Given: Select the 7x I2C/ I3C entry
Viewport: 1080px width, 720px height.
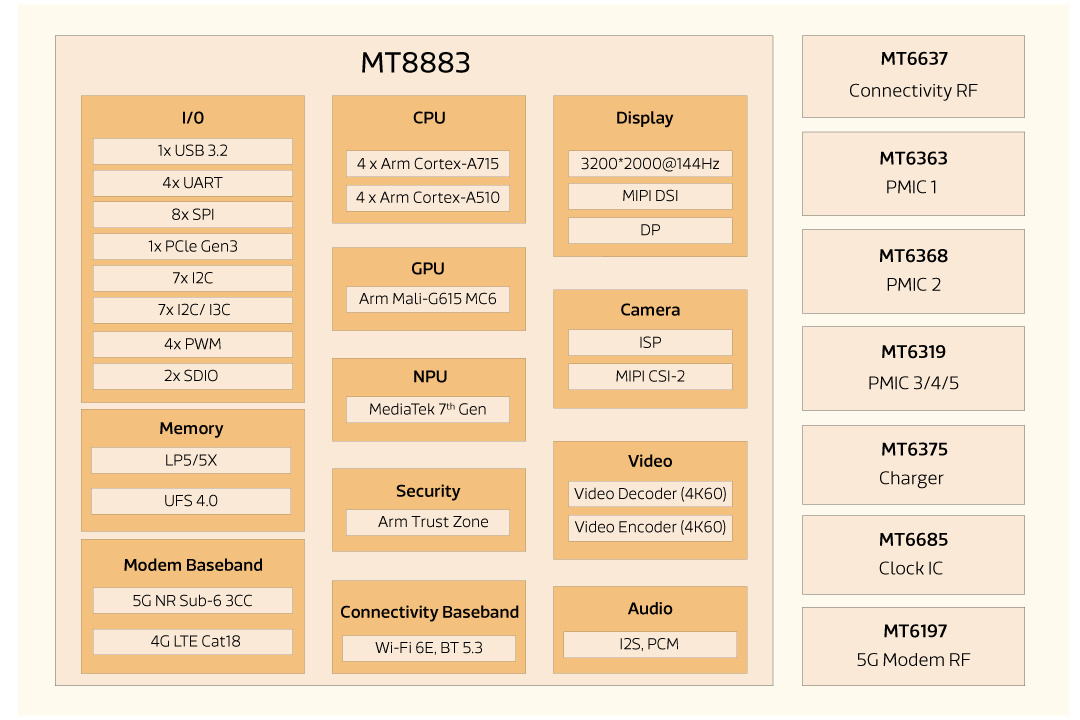Looking at the screenshot, I should (x=193, y=310).
